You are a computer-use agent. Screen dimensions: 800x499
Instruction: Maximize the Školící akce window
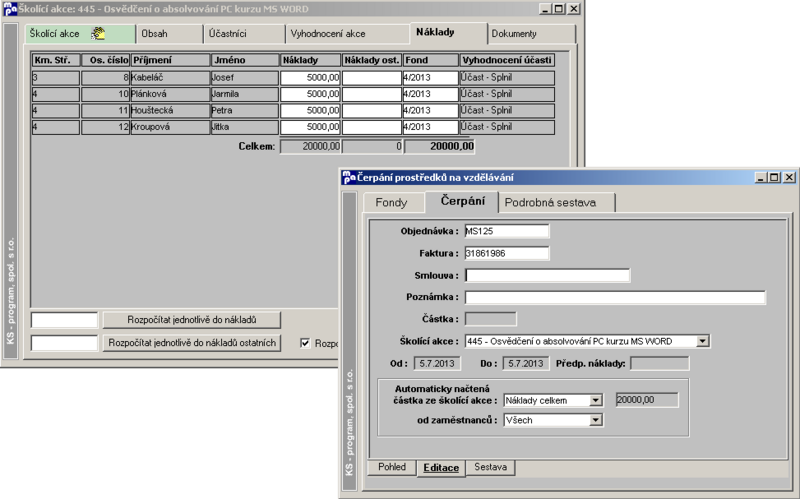click(x=559, y=9)
